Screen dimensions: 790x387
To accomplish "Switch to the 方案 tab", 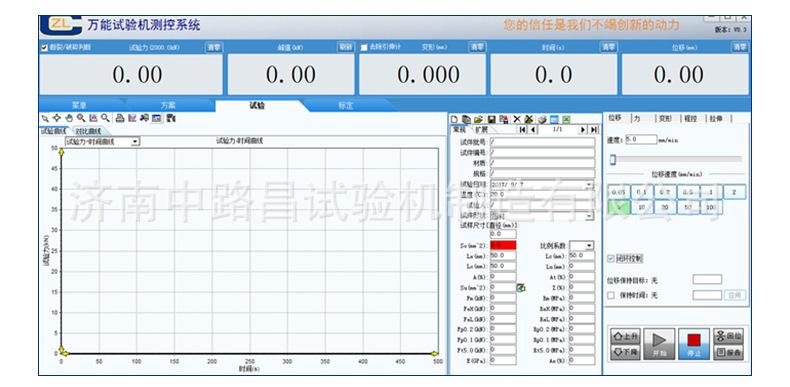I will click(x=168, y=105).
